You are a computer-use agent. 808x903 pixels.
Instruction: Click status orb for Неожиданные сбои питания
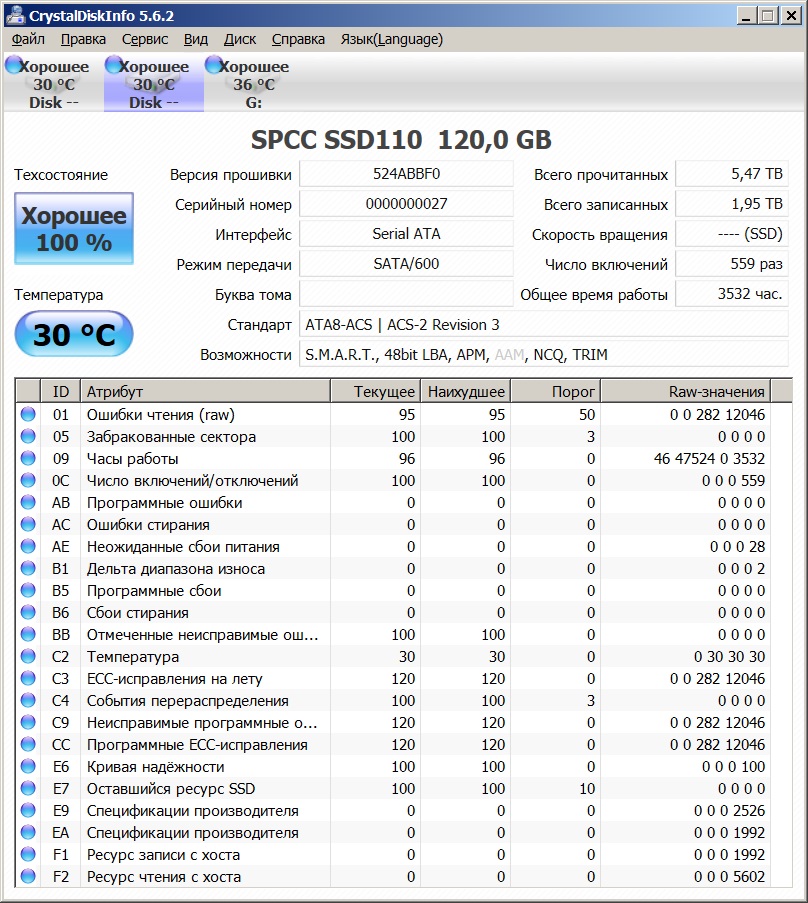coord(28,546)
